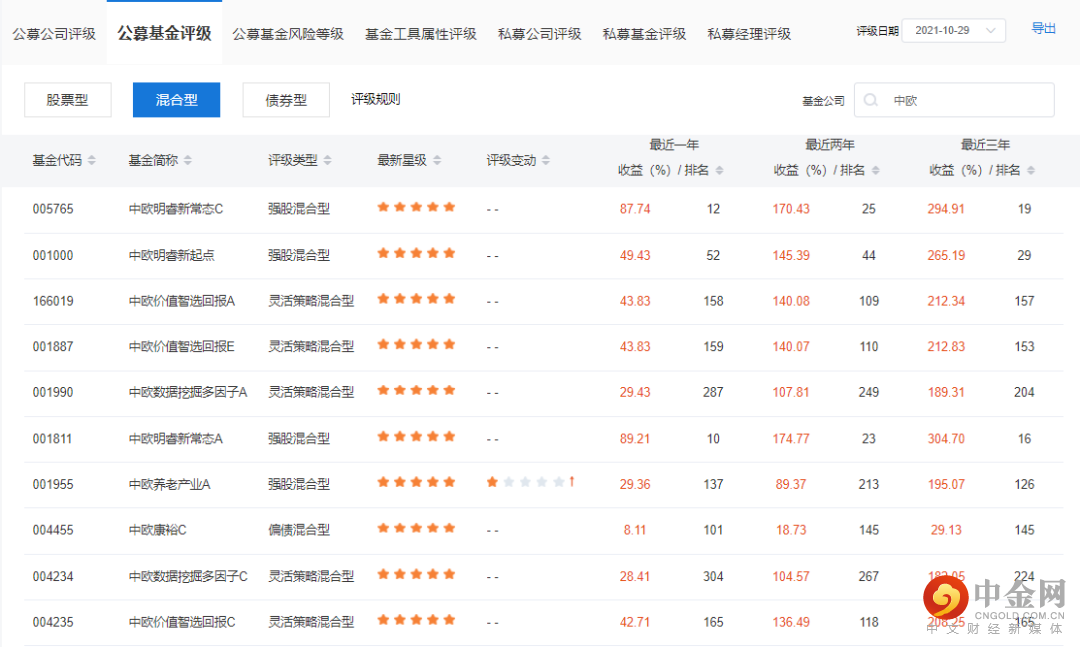Sort by 最近一年 收益/排名 arrows
This screenshot has height=647, width=1080.
(x=720, y=170)
